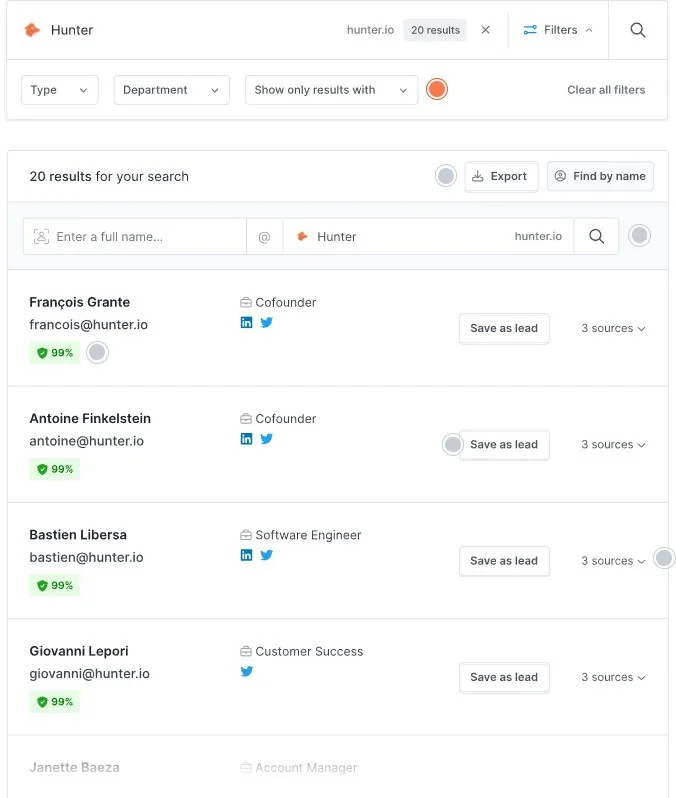676x798 pixels.
Task: Save Bastien Libersa as lead
Action: (504, 561)
